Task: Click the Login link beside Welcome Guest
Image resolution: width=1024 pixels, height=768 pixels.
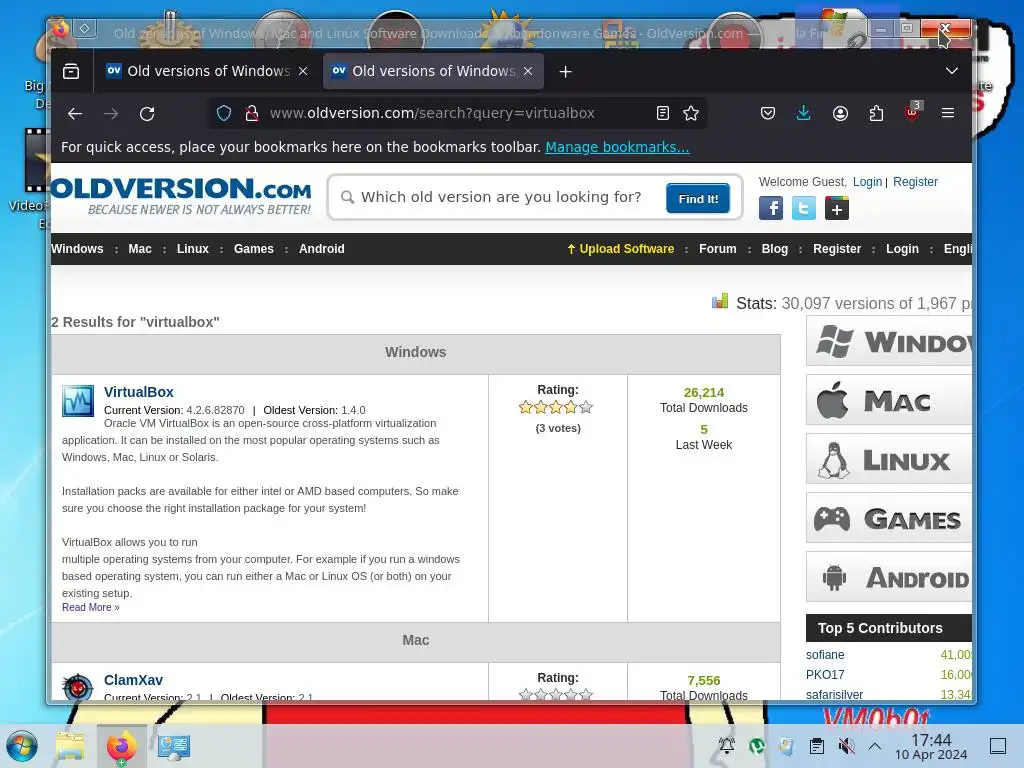Action: (867, 182)
